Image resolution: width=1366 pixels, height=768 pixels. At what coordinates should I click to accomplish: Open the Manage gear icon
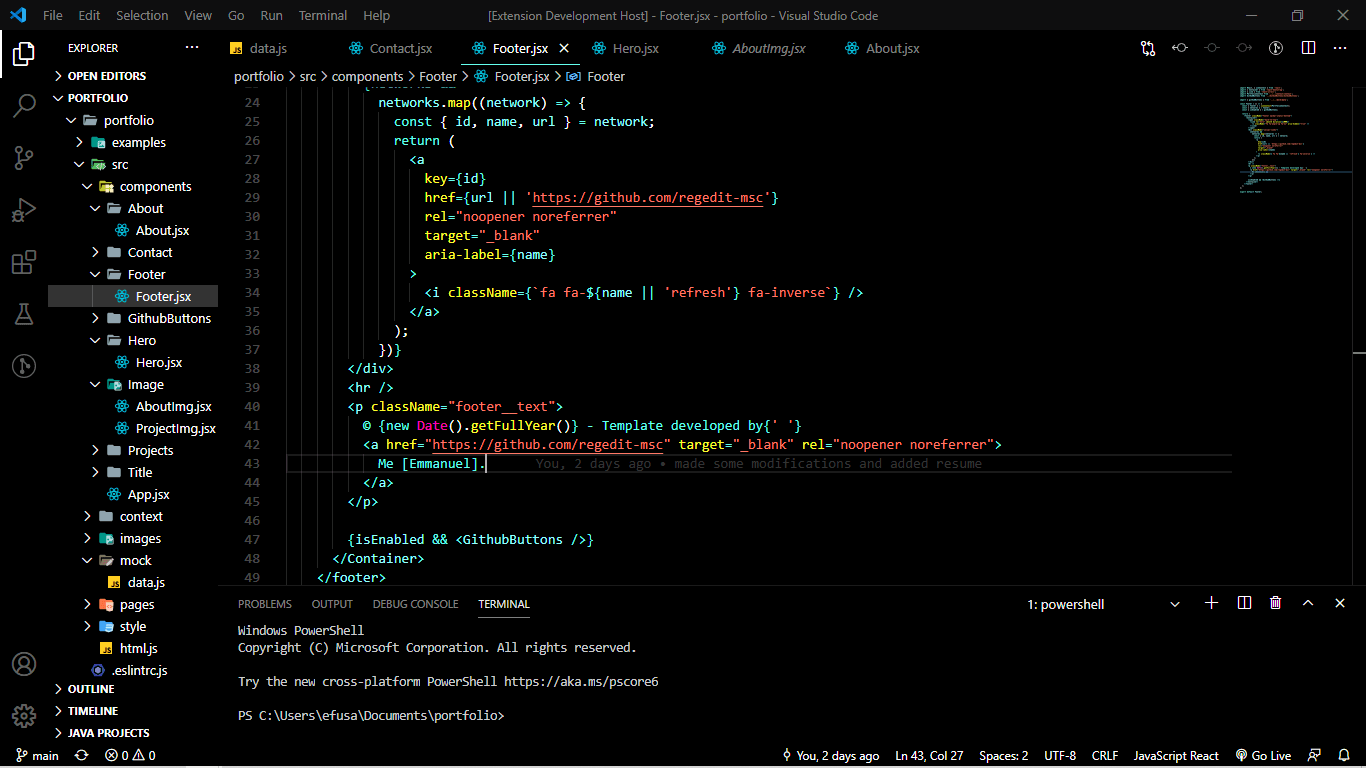(24, 716)
